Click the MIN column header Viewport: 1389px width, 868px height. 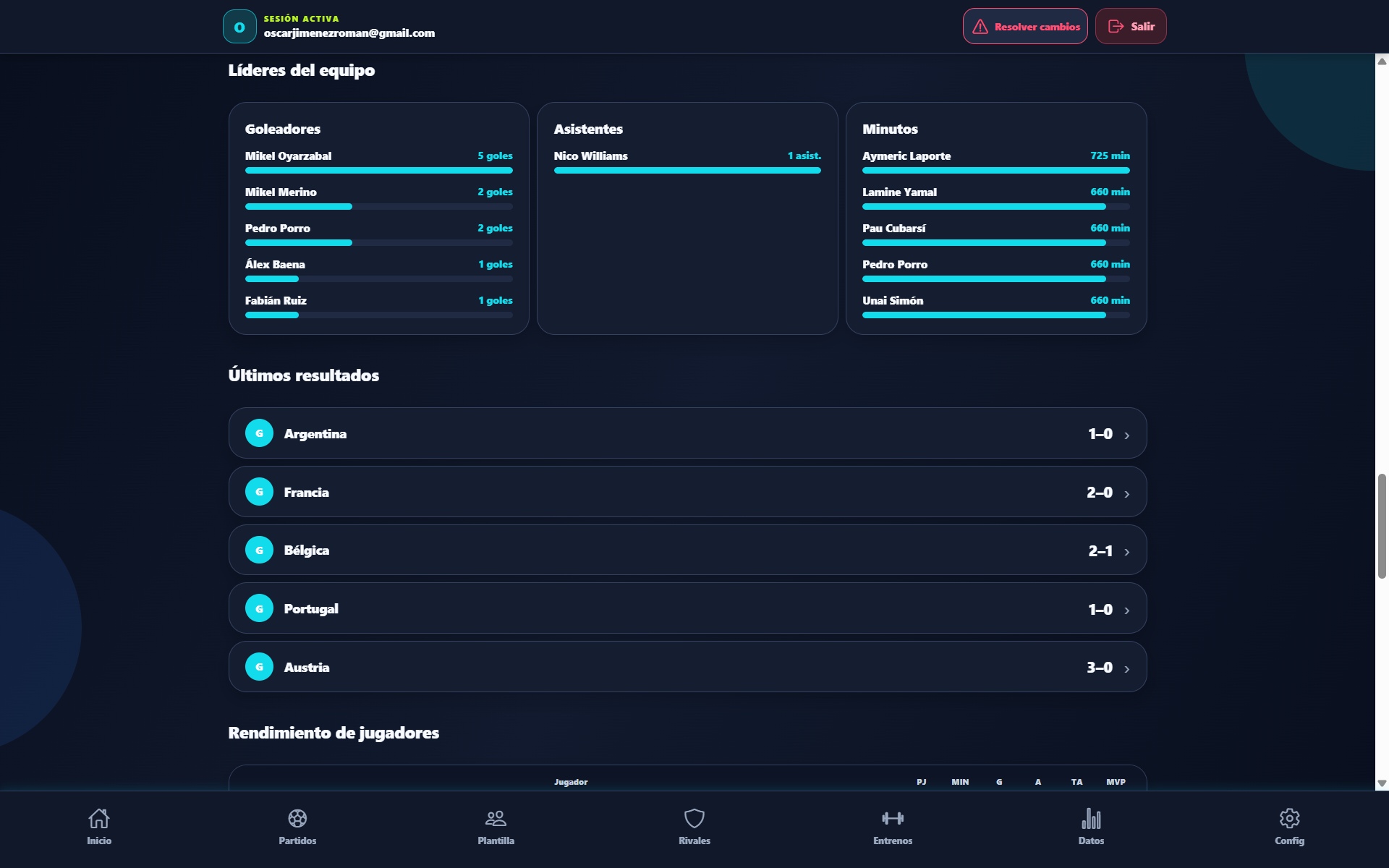click(x=960, y=782)
